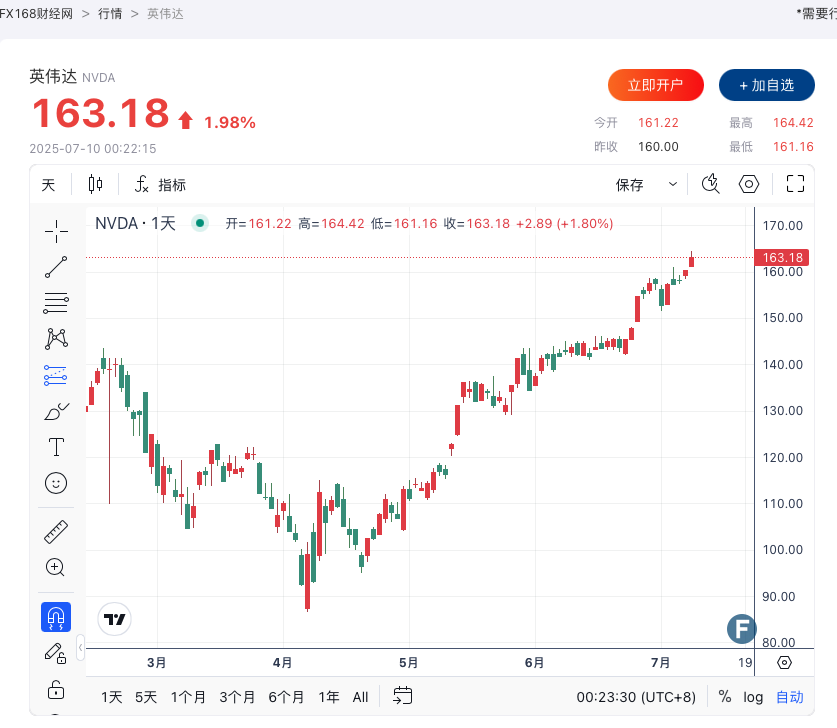Click the 加自选 add to watchlist button
The width and height of the screenshot is (837, 728).
pos(767,85)
